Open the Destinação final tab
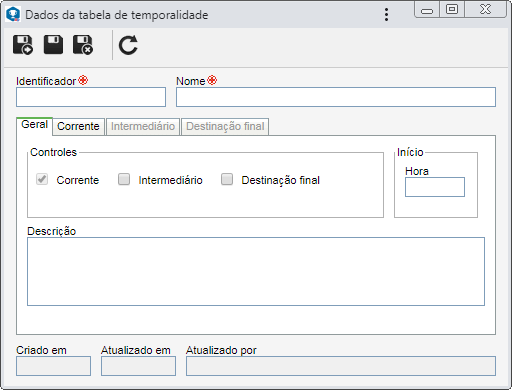Viewport: 512px width, 390px height. (225, 126)
